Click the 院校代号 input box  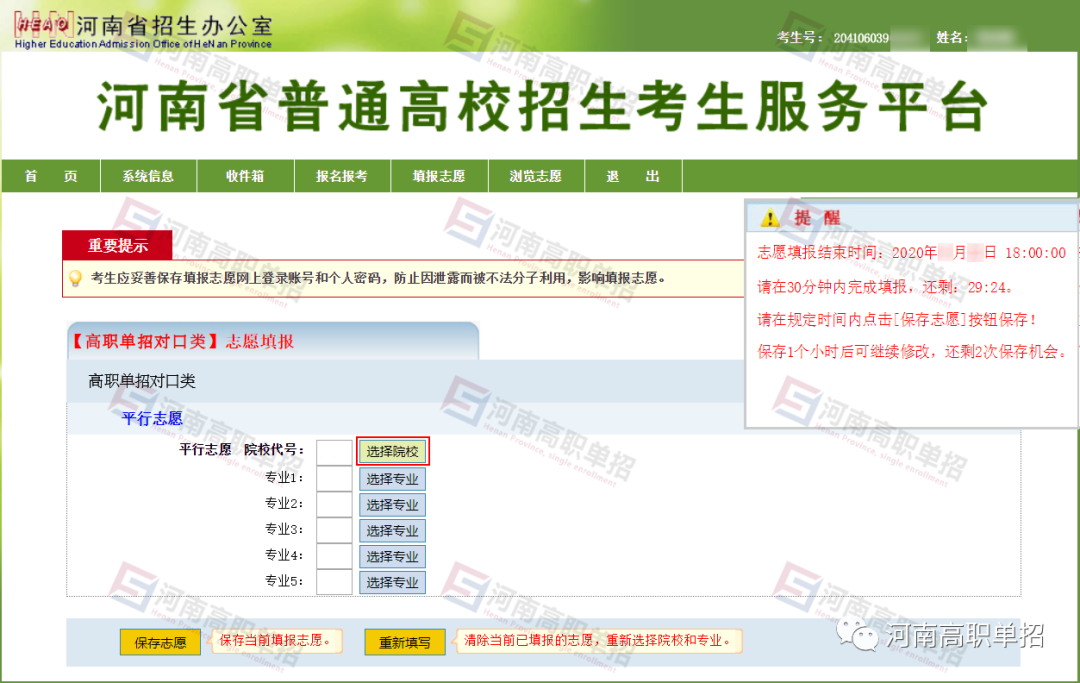pos(334,451)
